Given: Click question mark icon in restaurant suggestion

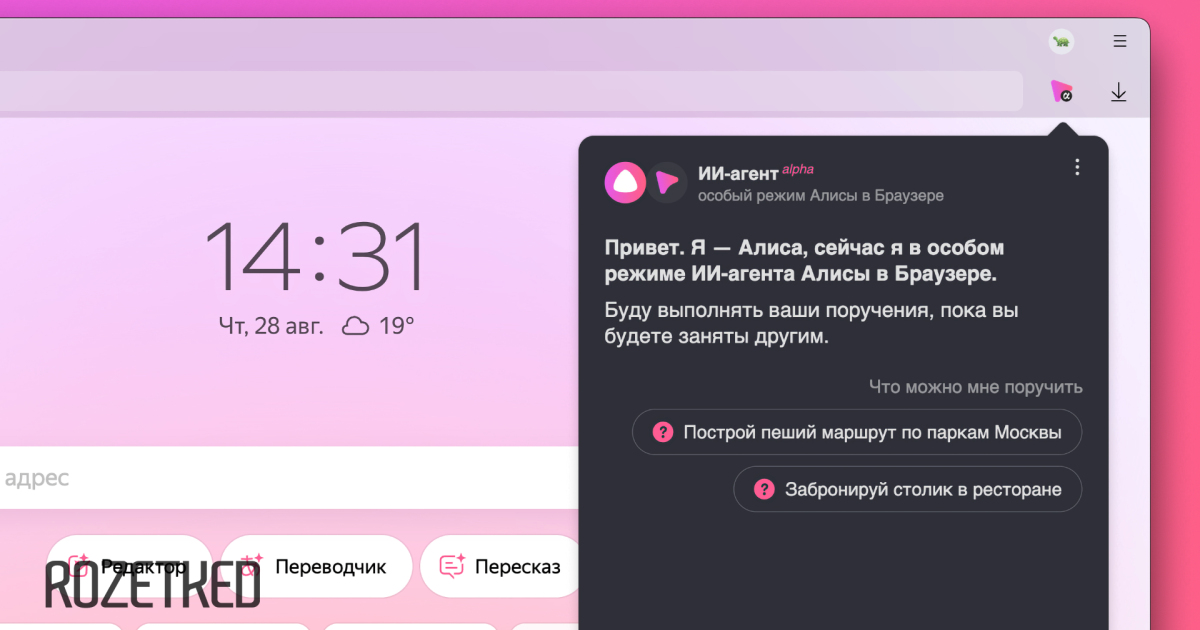Looking at the screenshot, I should tap(764, 489).
